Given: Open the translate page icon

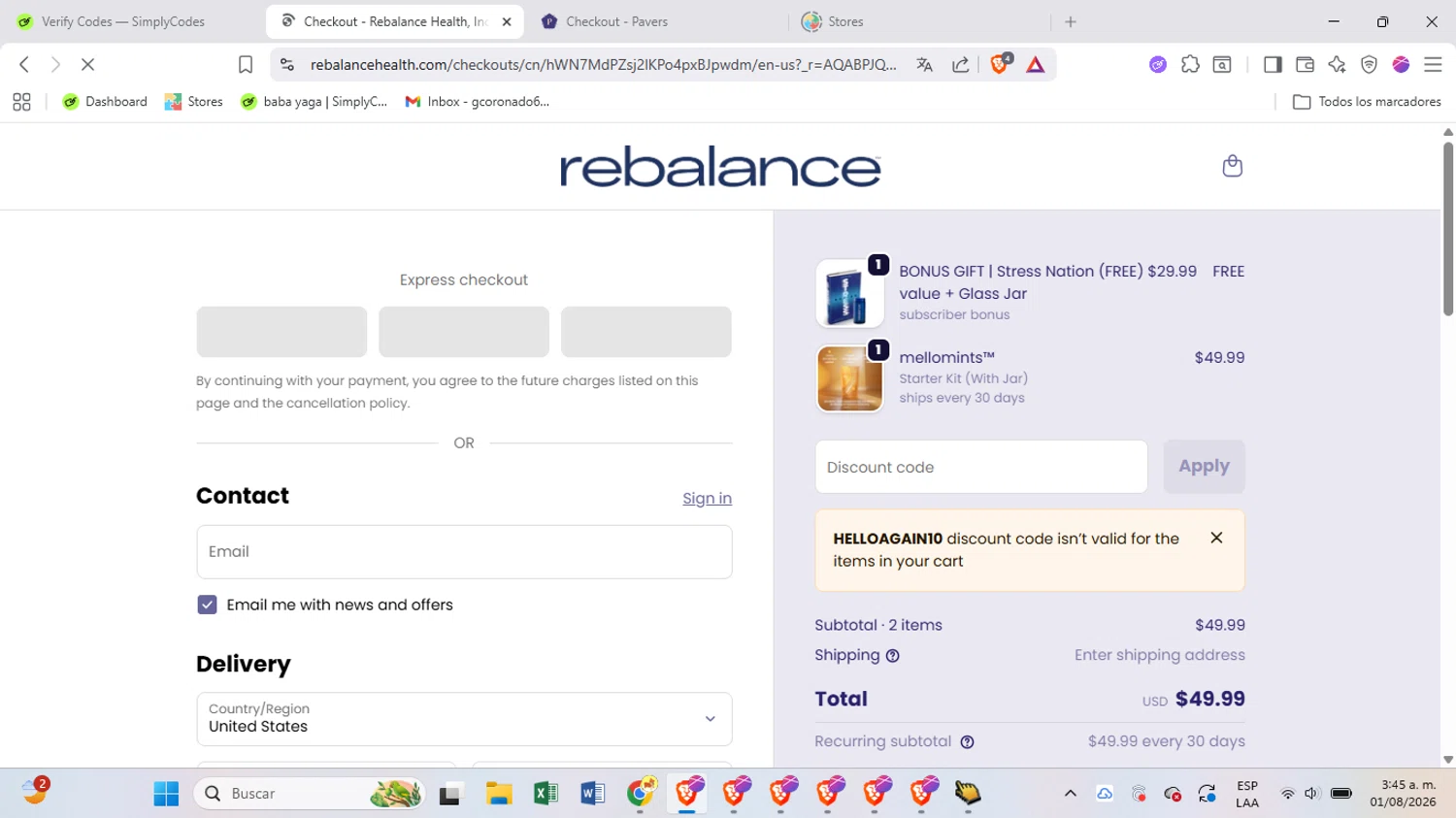Looking at the screenshot, I should tap(924, 65).
